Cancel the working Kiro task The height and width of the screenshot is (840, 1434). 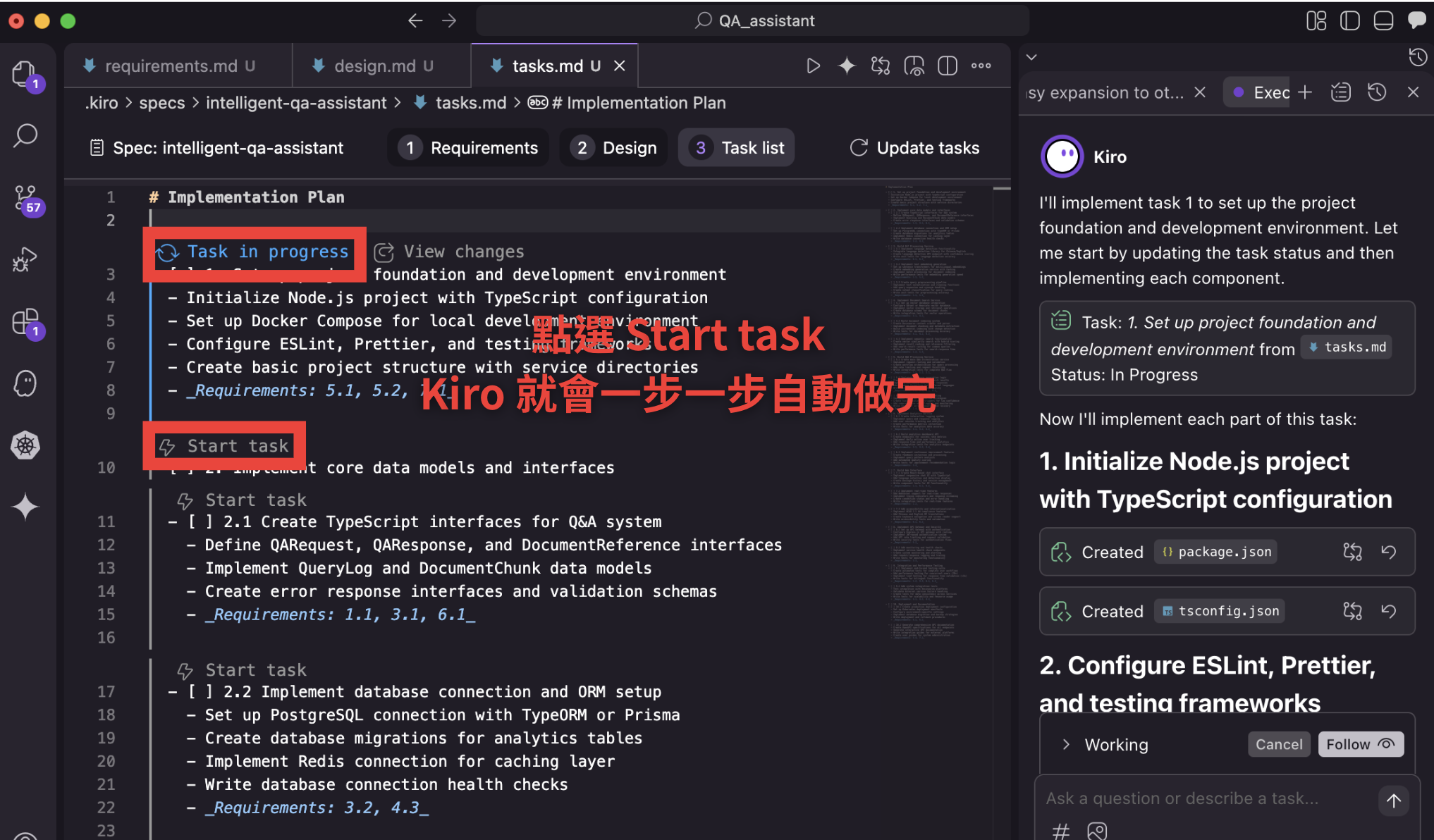coord(1278,745)
